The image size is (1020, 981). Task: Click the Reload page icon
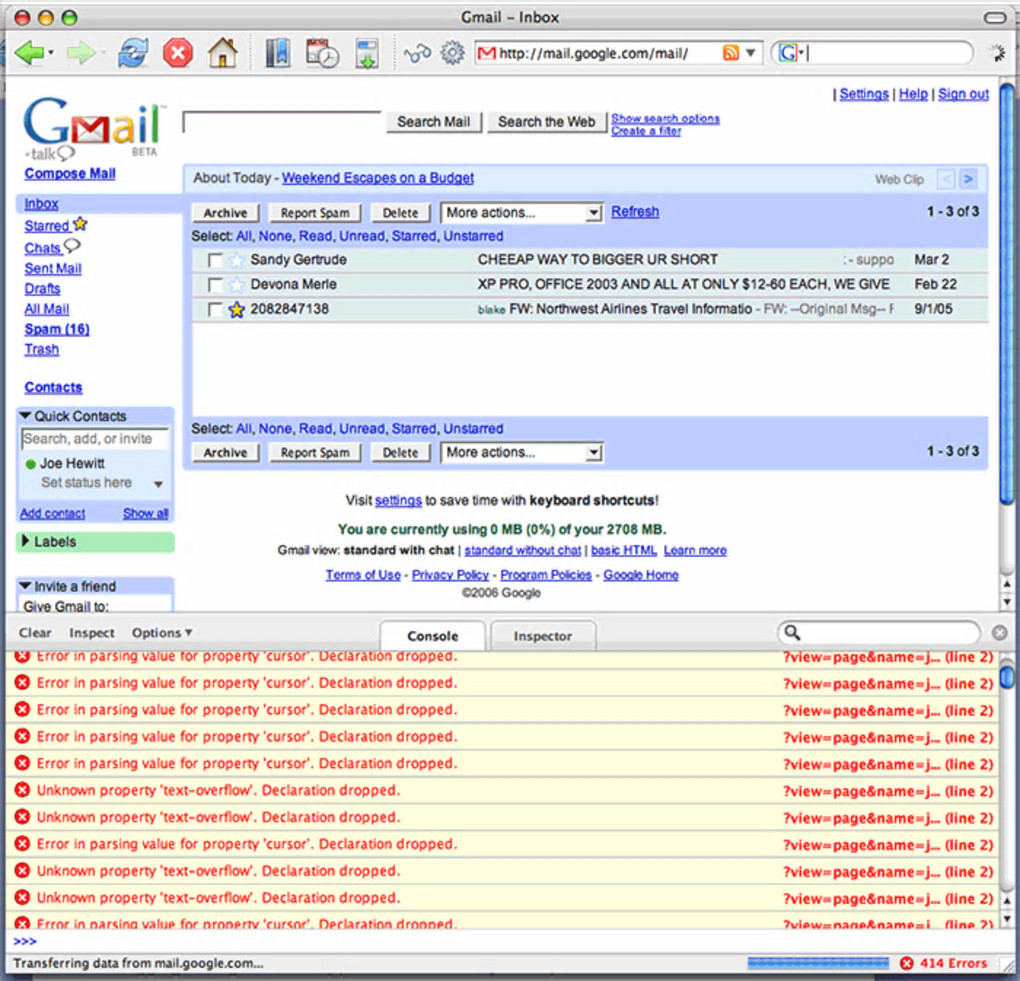coord(133,53)
